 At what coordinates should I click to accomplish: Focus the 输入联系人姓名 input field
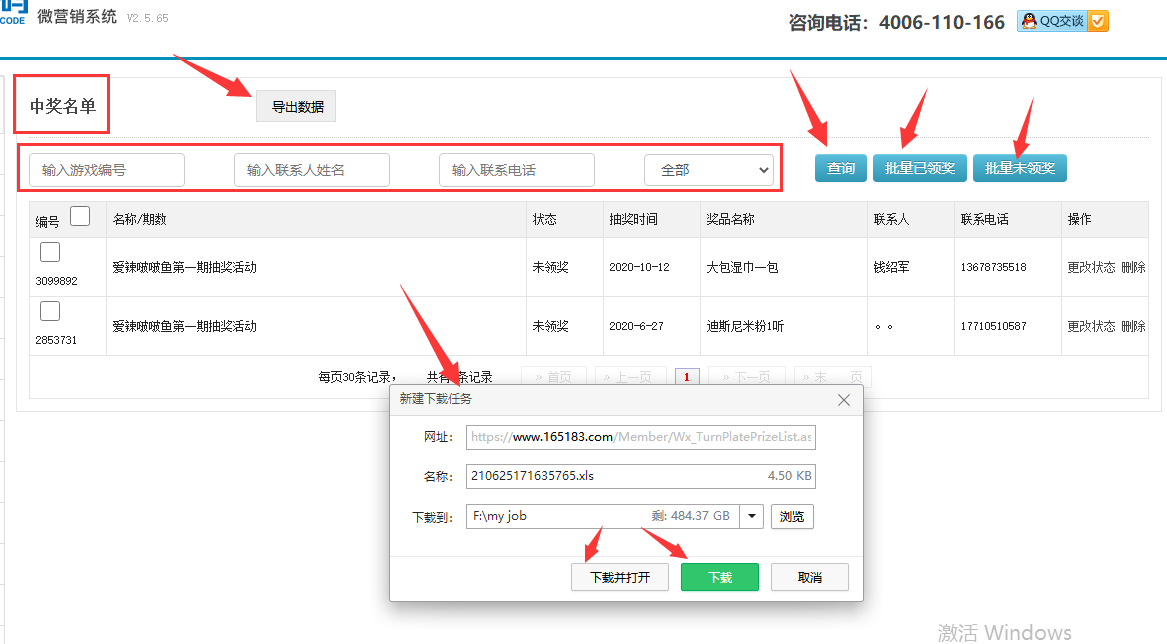(x=312, y=170)
